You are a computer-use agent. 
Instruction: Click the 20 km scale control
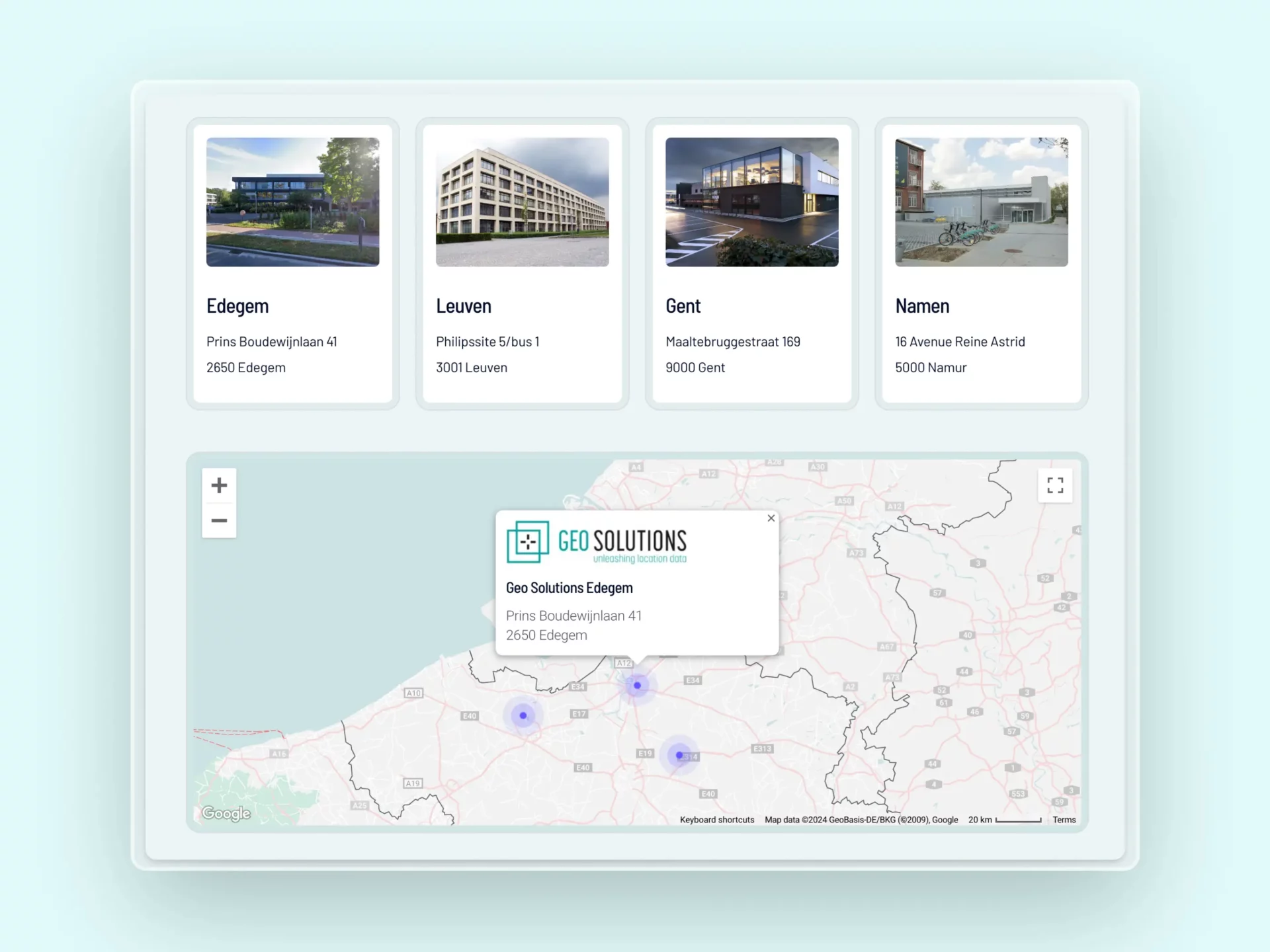tap(1005, 820)
